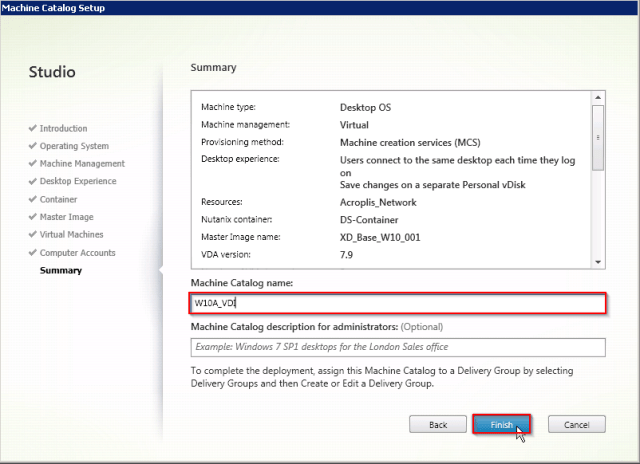
Task: Click Finish to create the catalog
Action: tap(501, 425)
